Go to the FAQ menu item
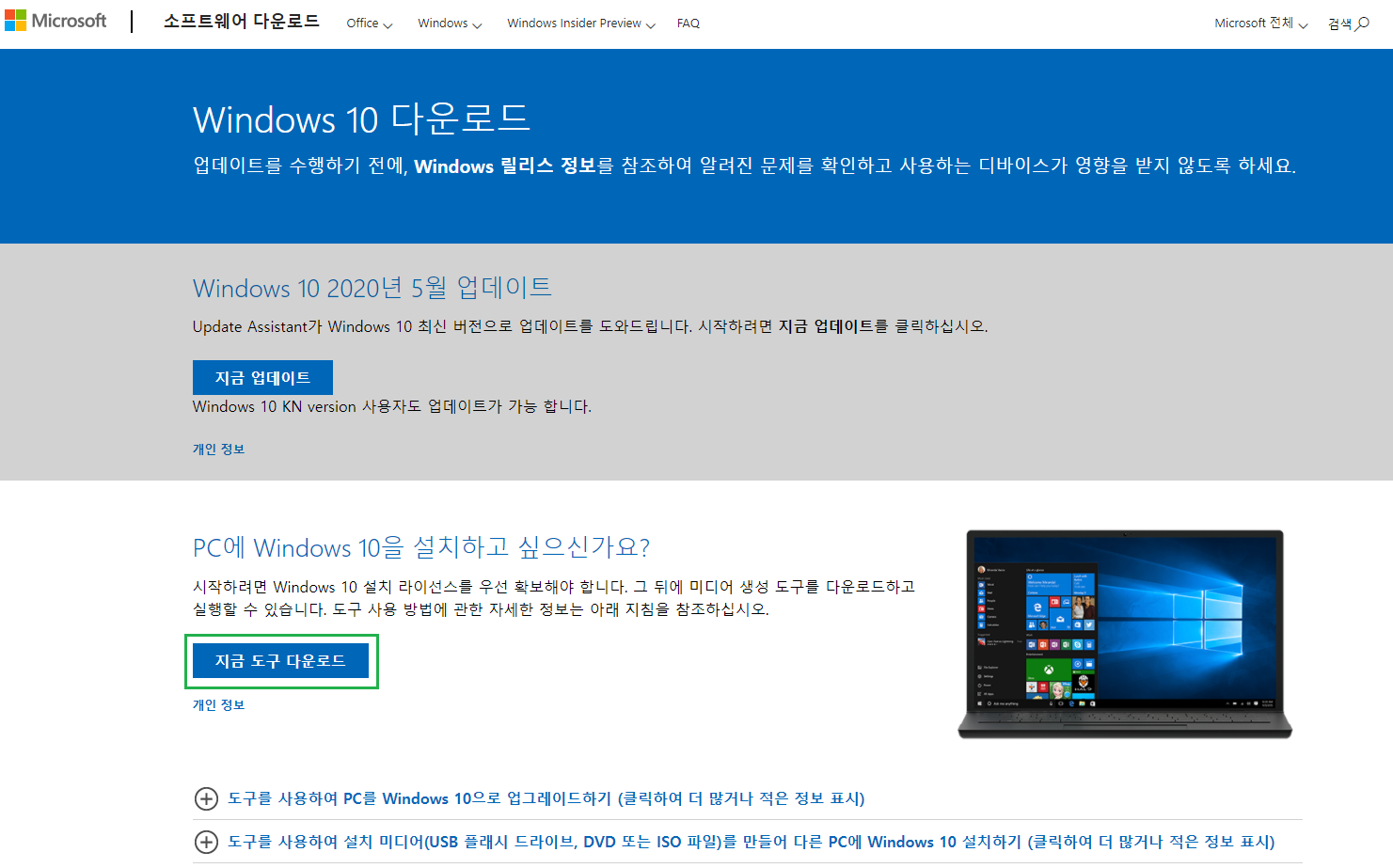The width and height of the screenshot is (1393, 868). [x=689, y=24]
